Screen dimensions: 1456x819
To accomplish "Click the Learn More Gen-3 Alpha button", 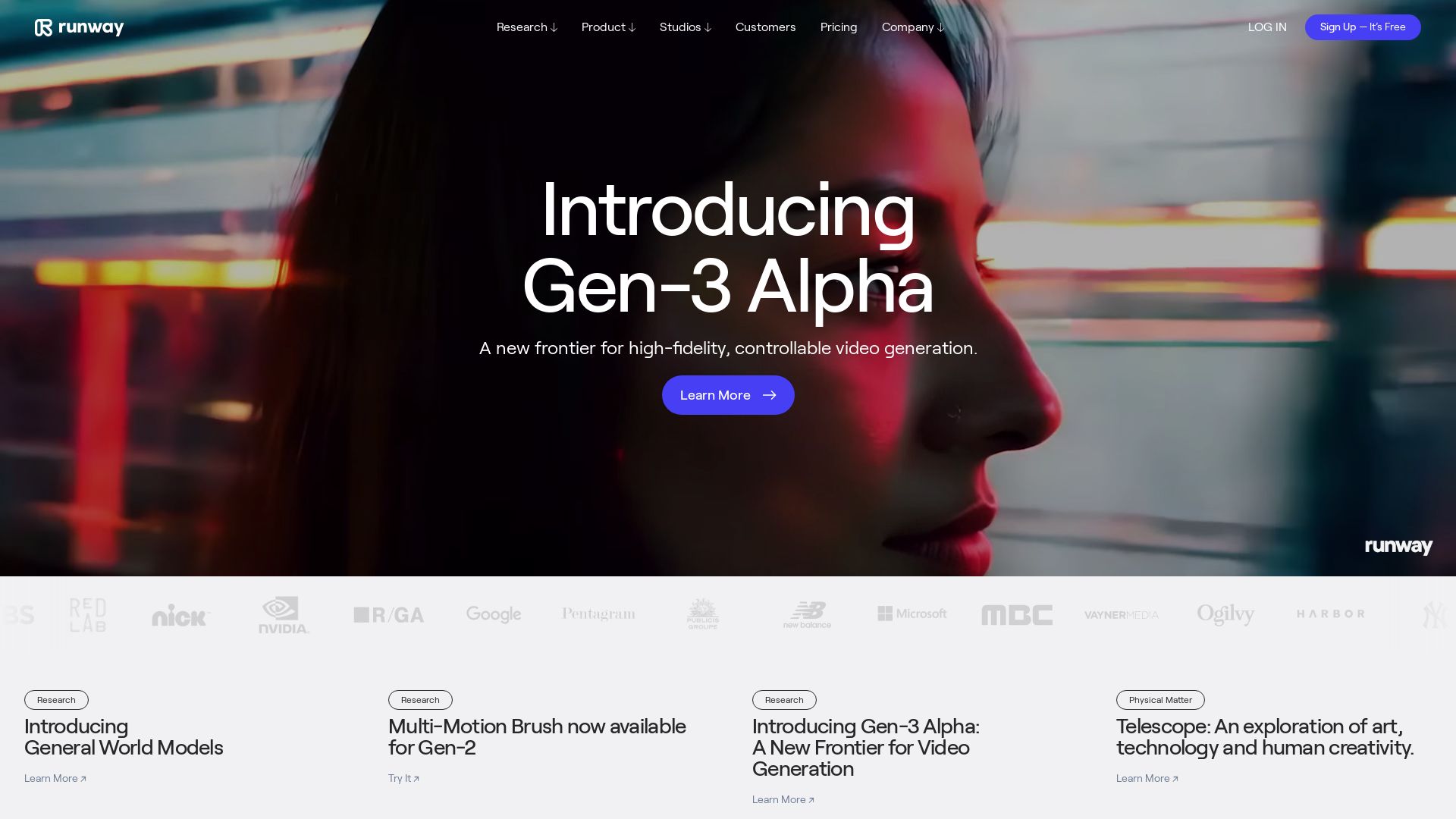I will (728, 395).
